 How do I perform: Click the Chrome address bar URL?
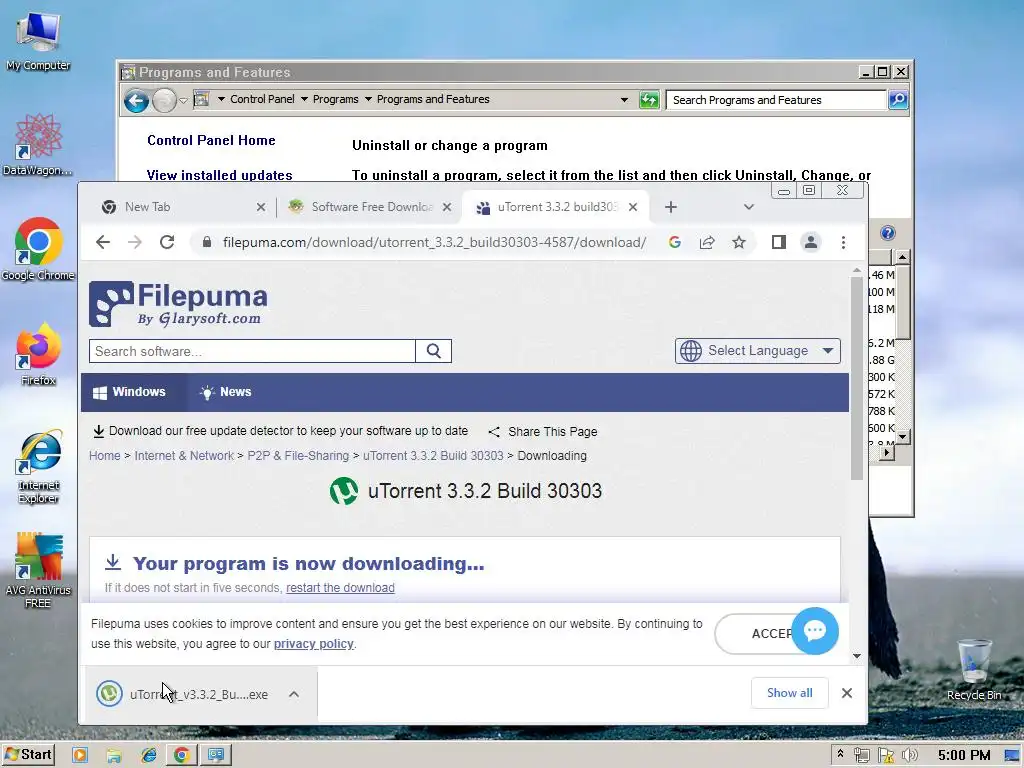434,242
